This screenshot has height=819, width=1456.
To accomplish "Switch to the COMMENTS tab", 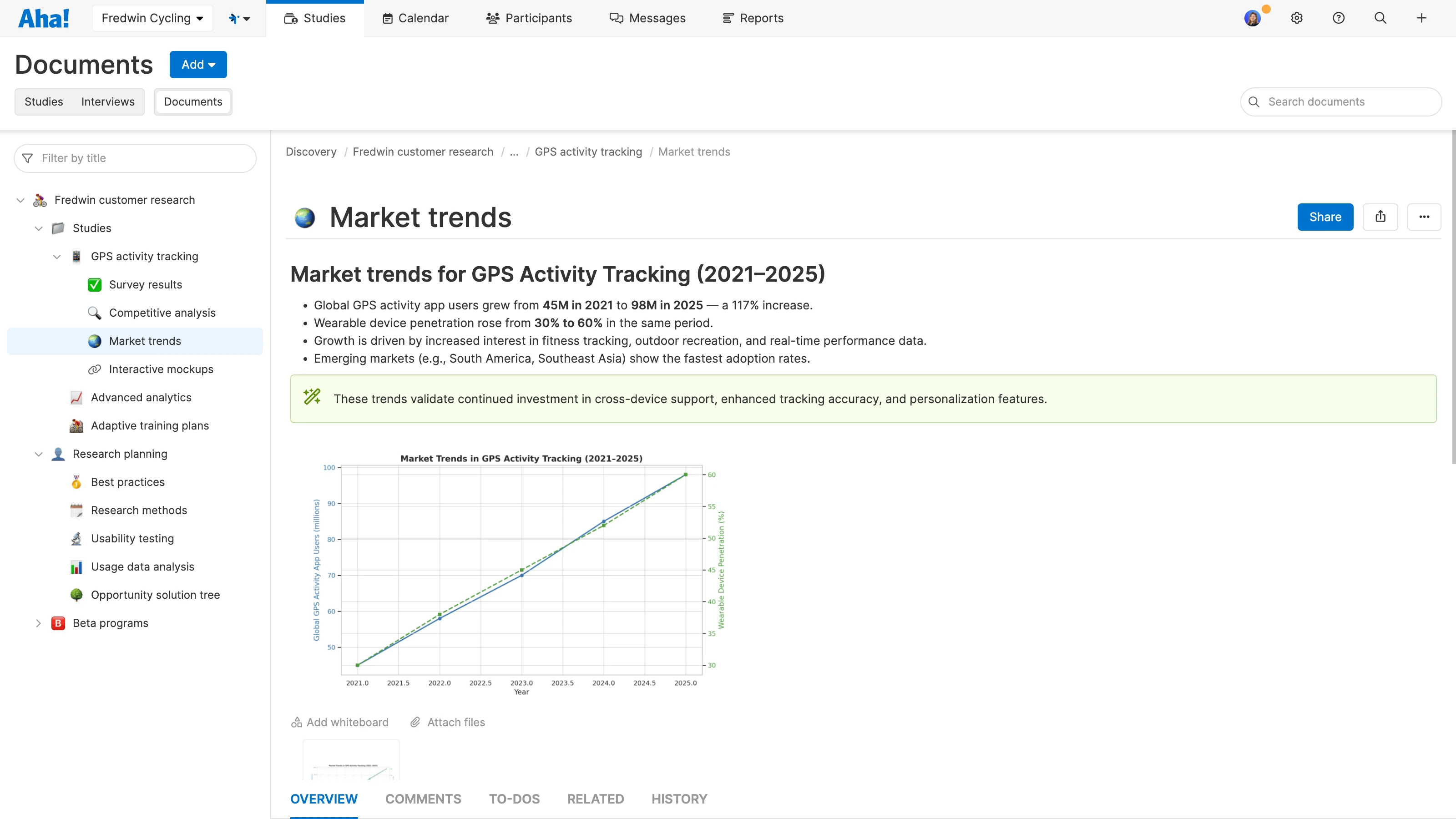I will 423,799.
